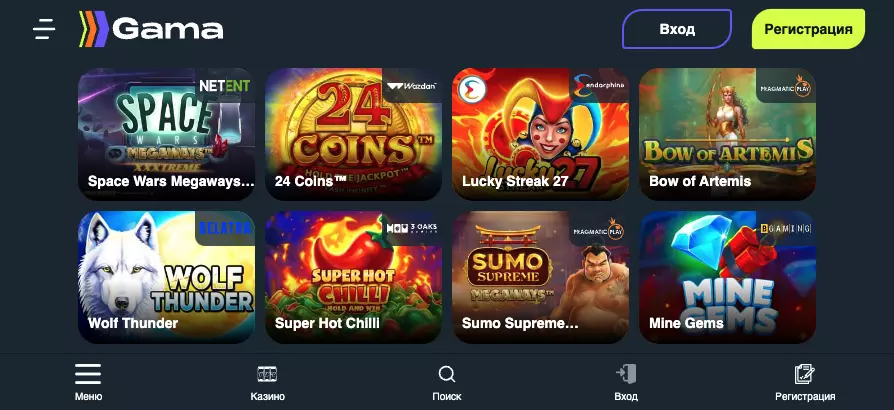Tap the Меню icon in bottom bar
The image size is (894, 410).
pos(88,375)
